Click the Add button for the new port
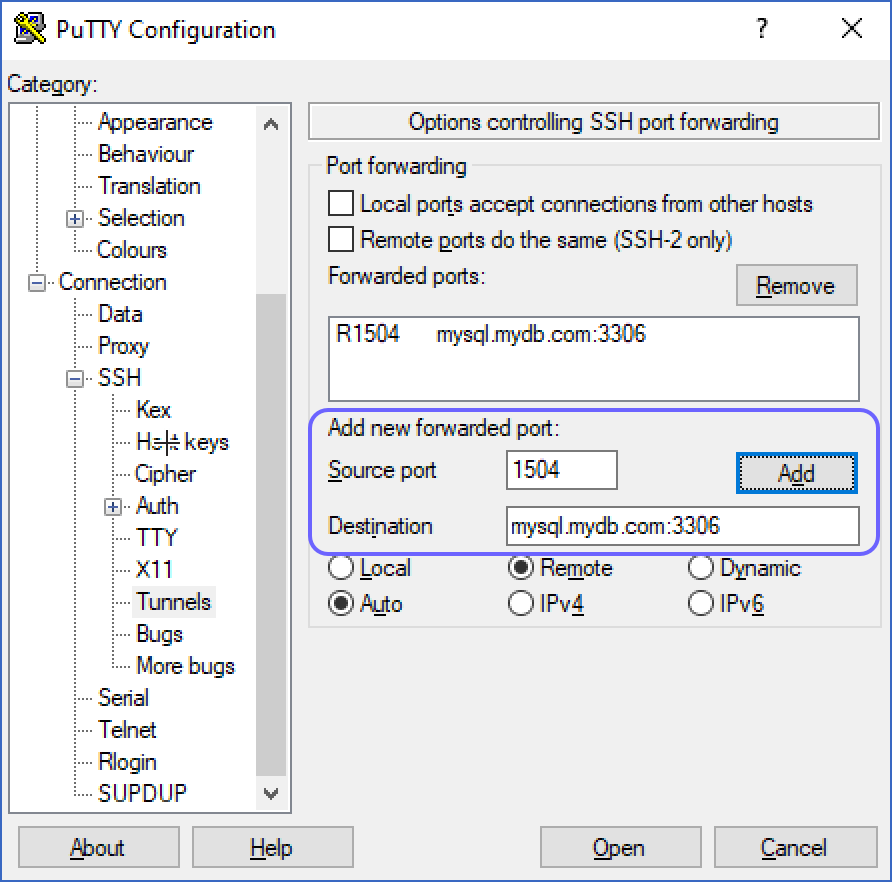This screenshot has width=892, height=882. tap(796, 474)
